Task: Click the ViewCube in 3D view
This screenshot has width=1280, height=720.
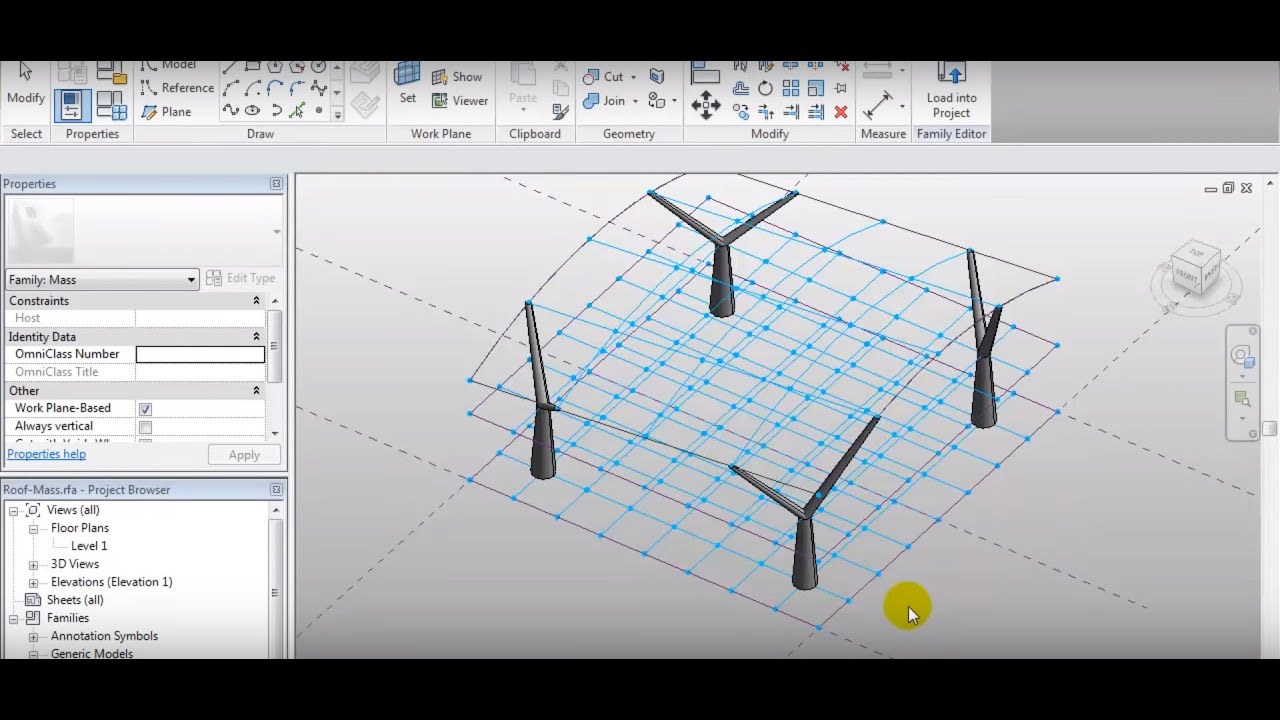Action: [x=1197, y=268]
